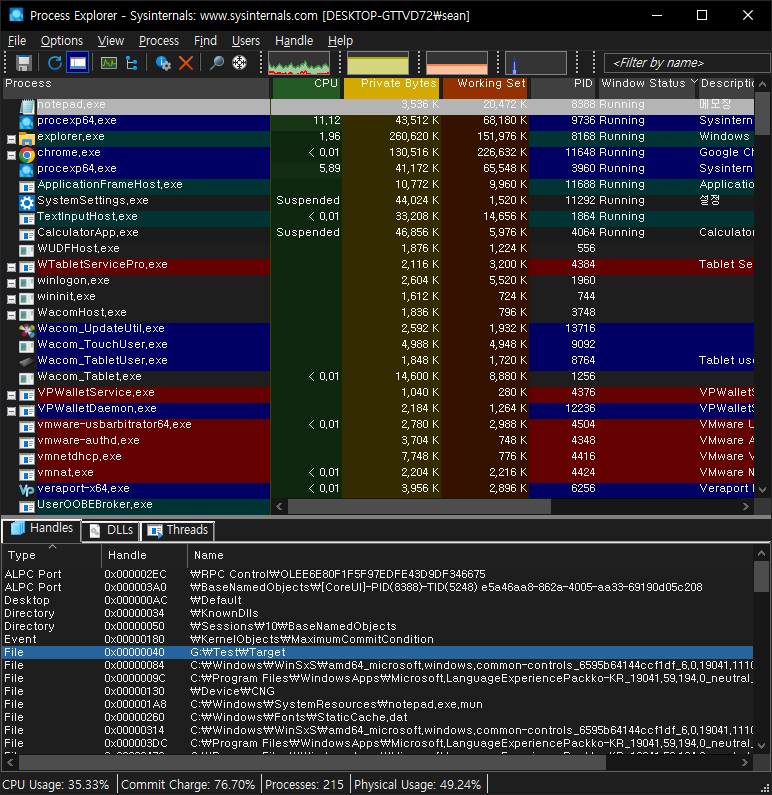Open the blue I/O mini graph

[x=536, y=63]
